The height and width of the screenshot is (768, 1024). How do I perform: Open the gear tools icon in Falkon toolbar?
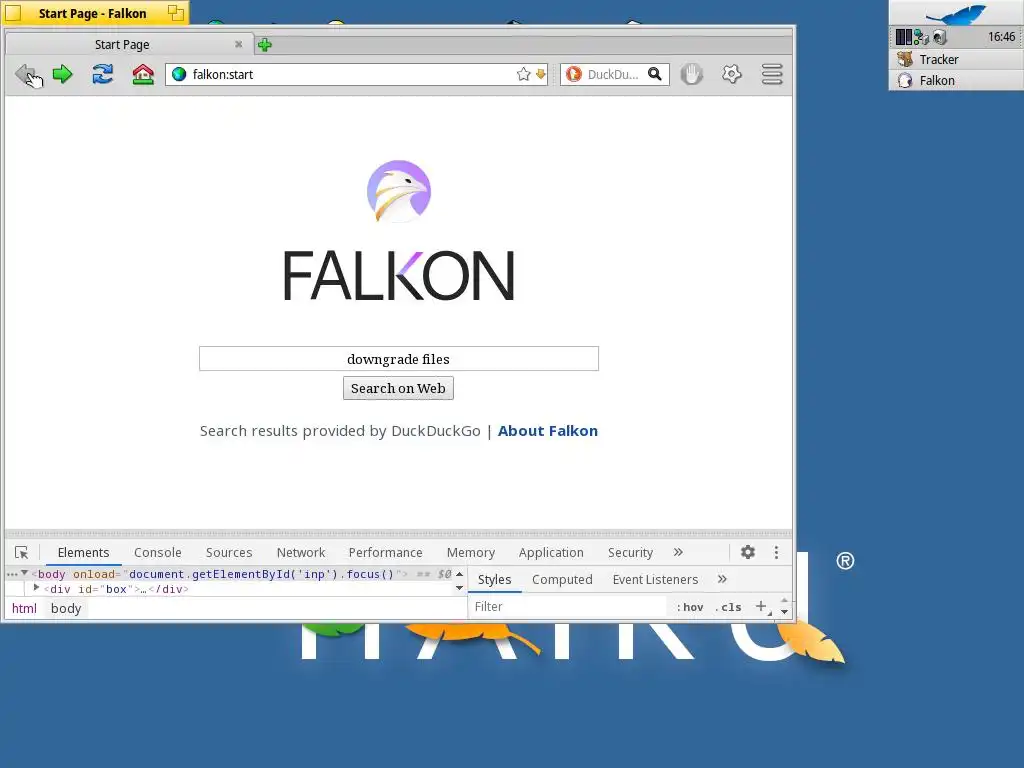tap(732, 74)
